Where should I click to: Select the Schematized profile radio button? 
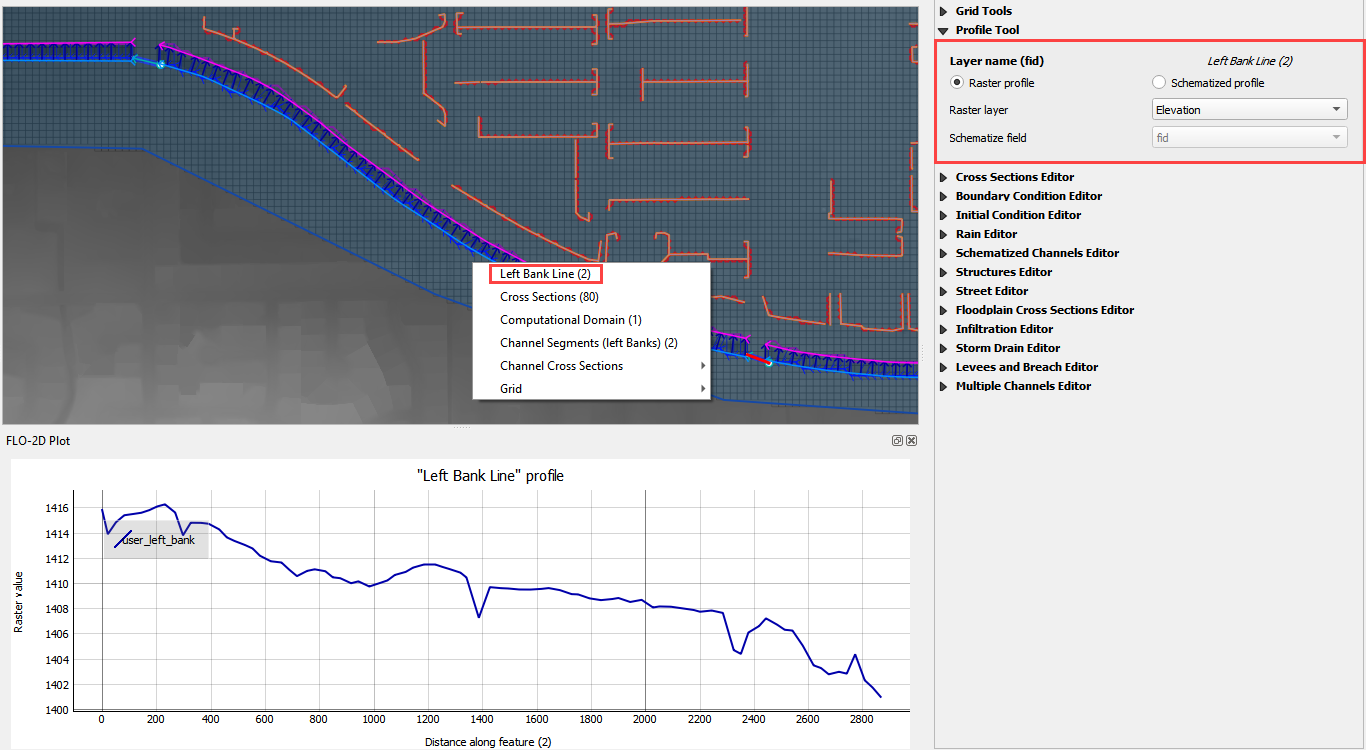point(1159,83)
